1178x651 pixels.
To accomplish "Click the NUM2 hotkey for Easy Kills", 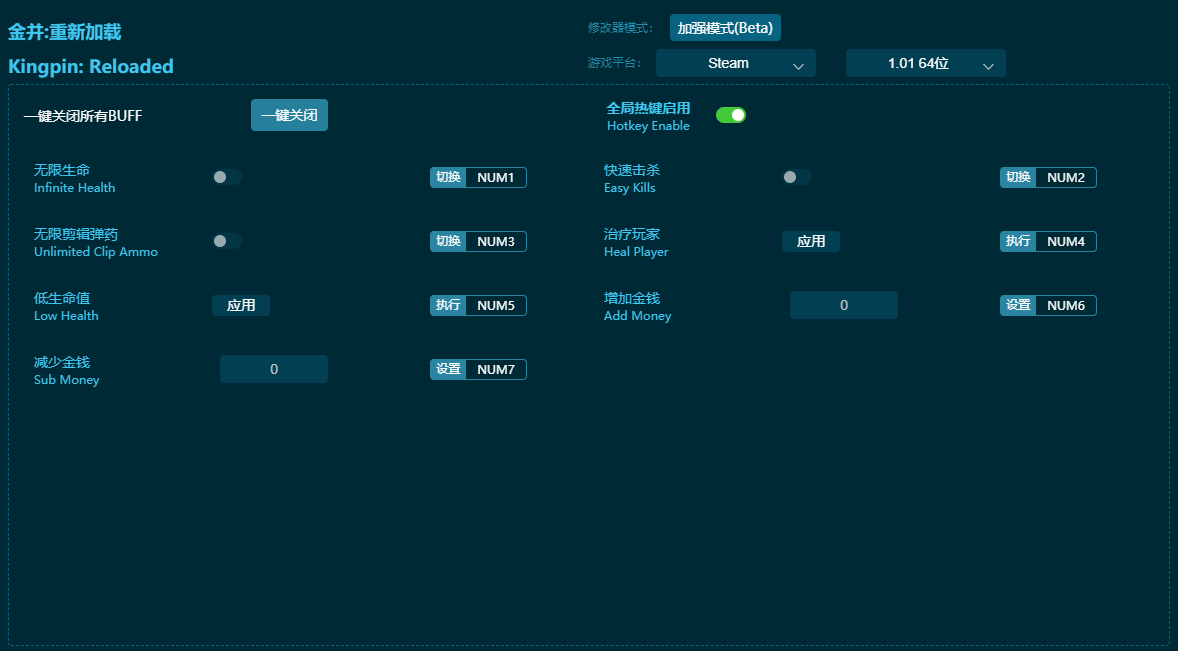I will [x=1066, y=177].
